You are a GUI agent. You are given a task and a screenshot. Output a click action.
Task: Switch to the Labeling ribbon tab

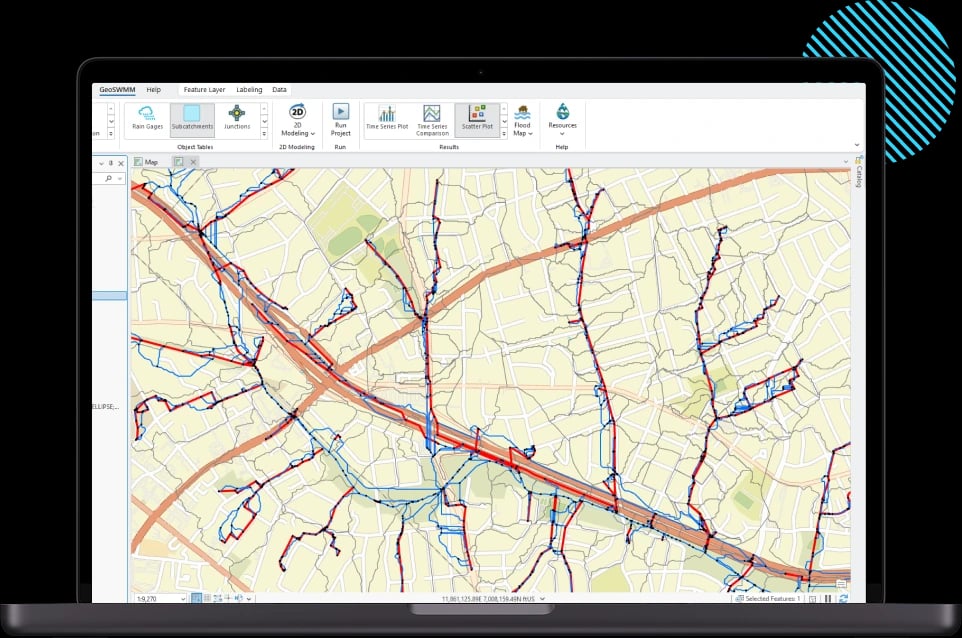(x=249, y=90)
